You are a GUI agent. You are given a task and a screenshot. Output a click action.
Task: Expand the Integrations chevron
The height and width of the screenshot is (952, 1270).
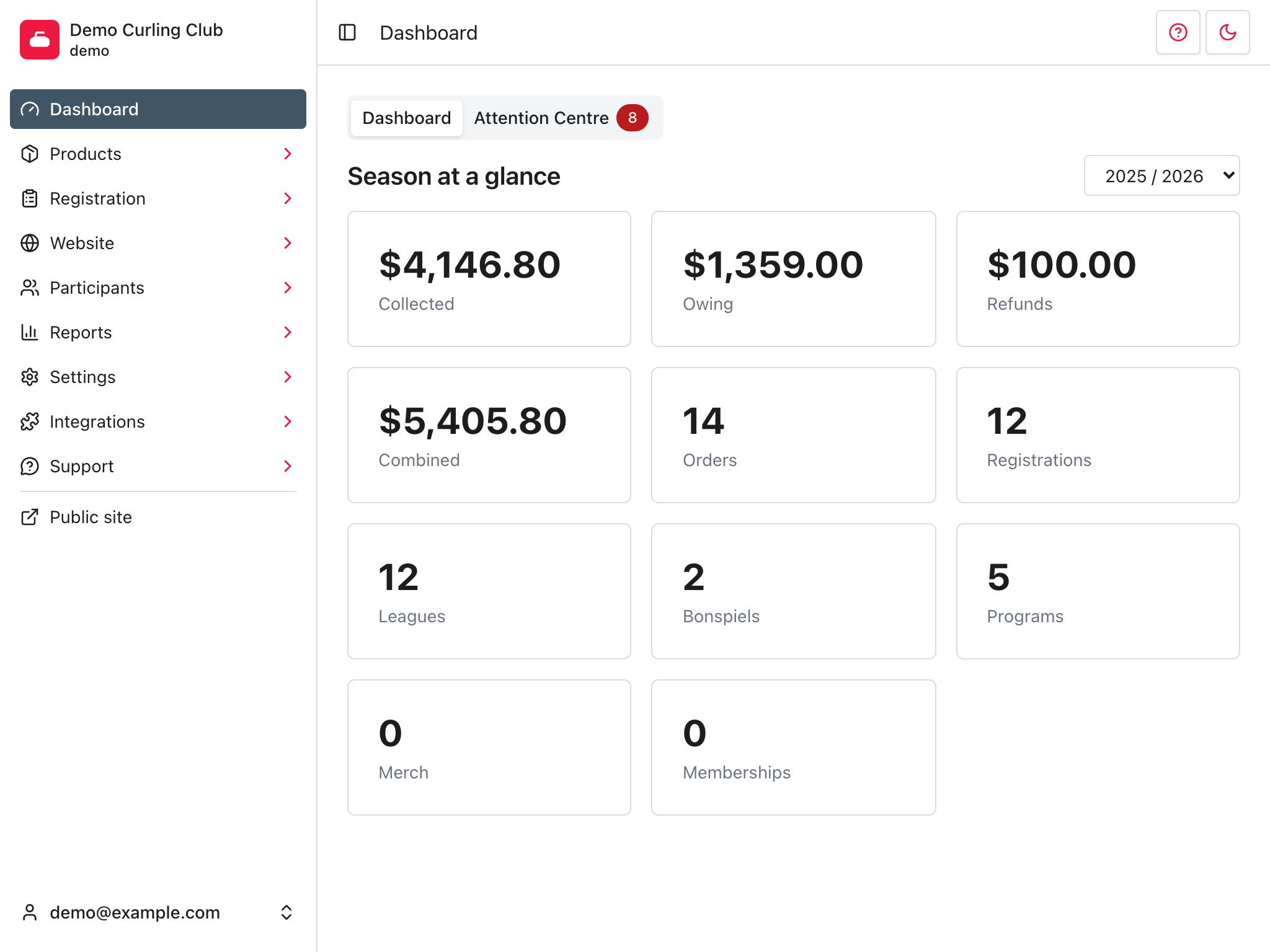287,421
